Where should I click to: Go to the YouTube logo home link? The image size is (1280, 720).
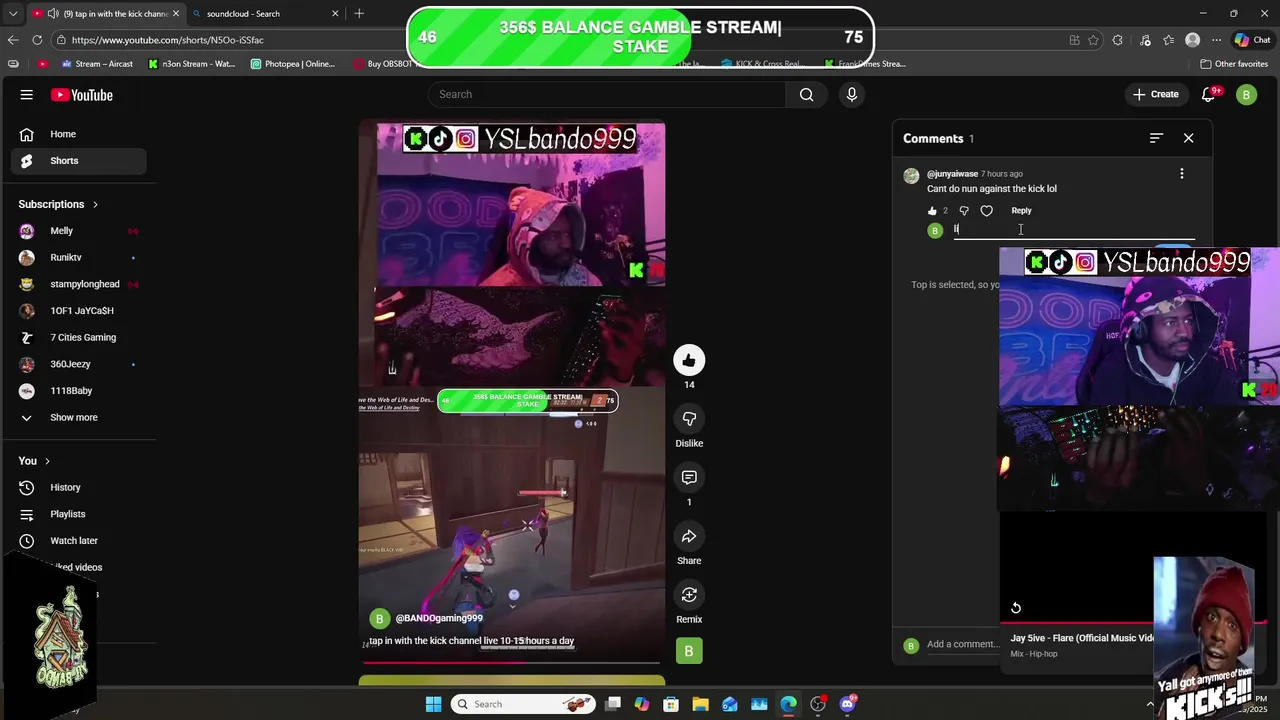(x=82, y=95)
